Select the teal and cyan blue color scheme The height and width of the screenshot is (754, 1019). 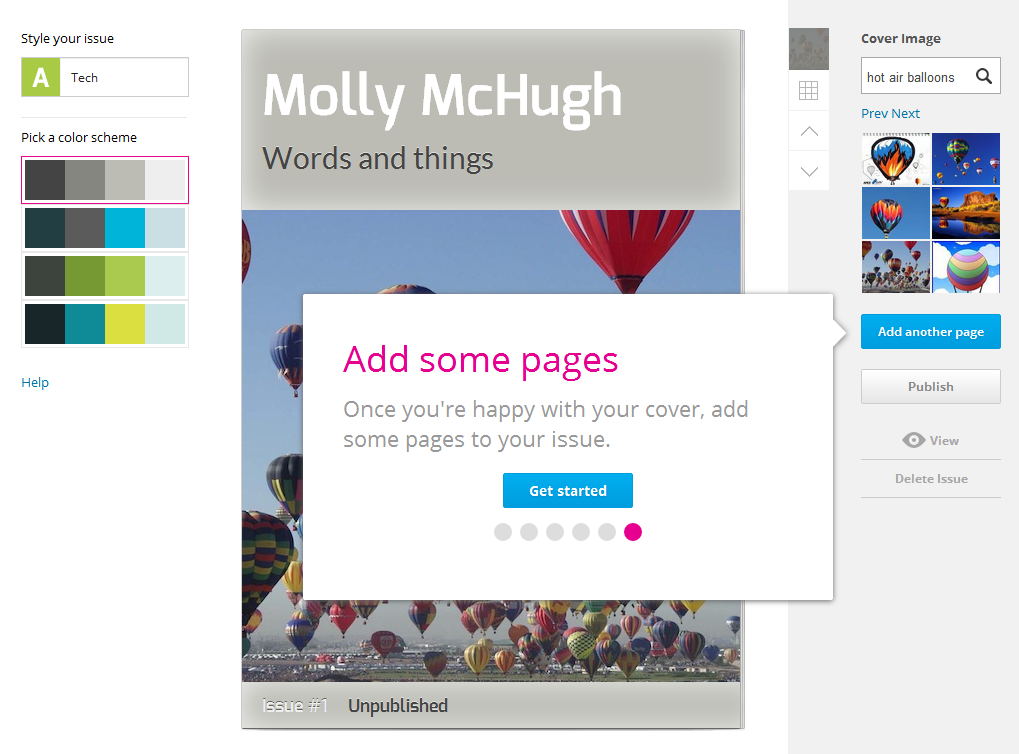click(x=105, y=228)
